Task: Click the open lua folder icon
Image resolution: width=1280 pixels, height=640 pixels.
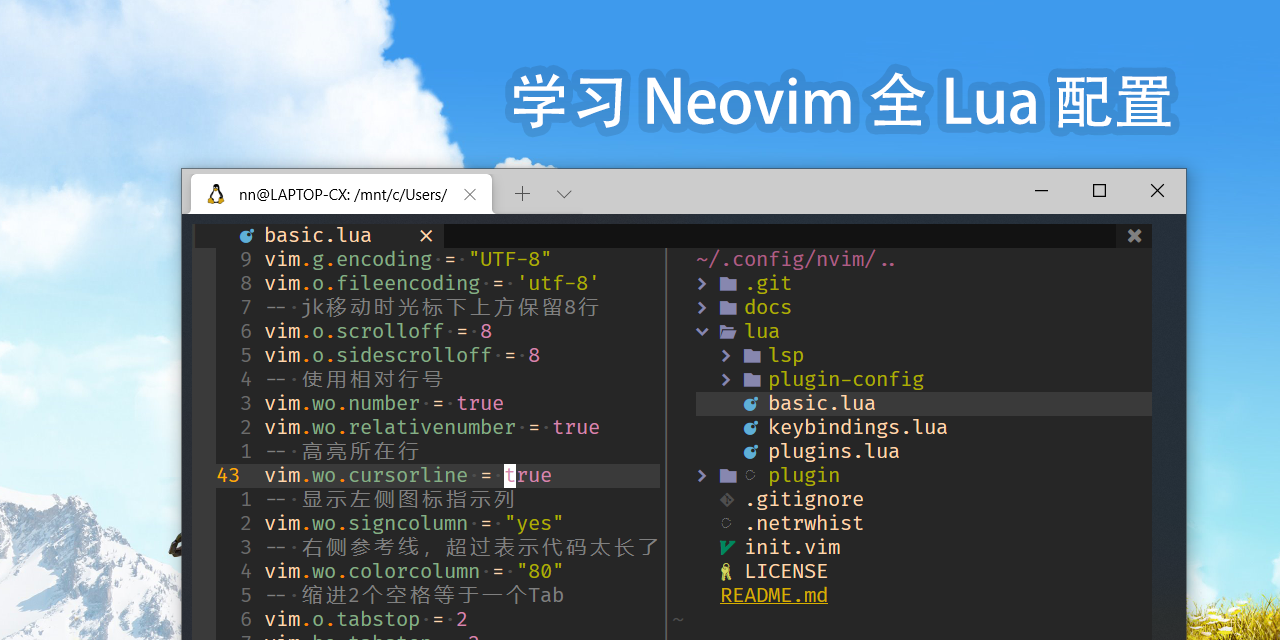Action: (x=729, y=332)
